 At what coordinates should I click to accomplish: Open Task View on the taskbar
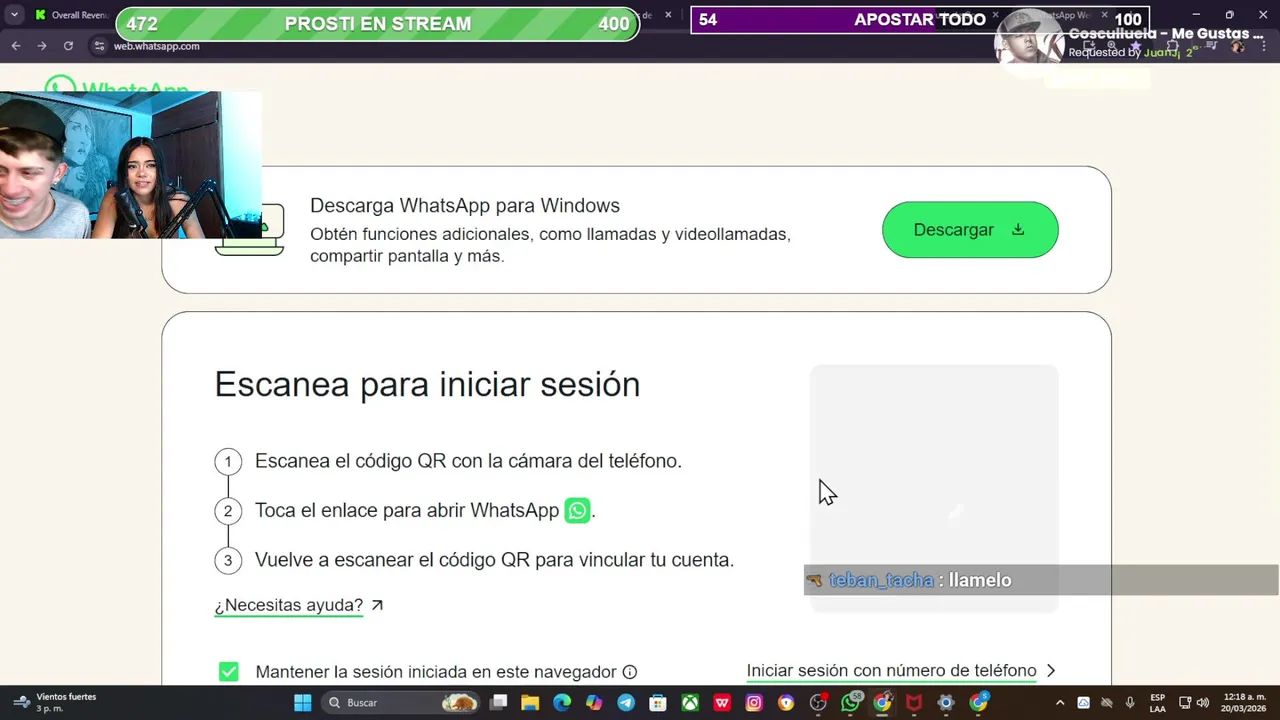(x=499, y=703)
